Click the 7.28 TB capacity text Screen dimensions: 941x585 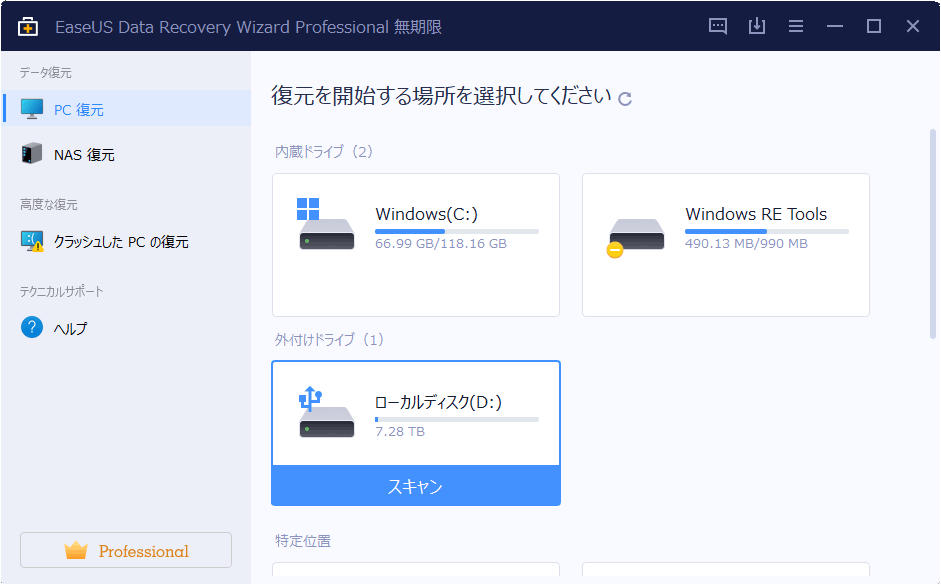click(400, 431)
